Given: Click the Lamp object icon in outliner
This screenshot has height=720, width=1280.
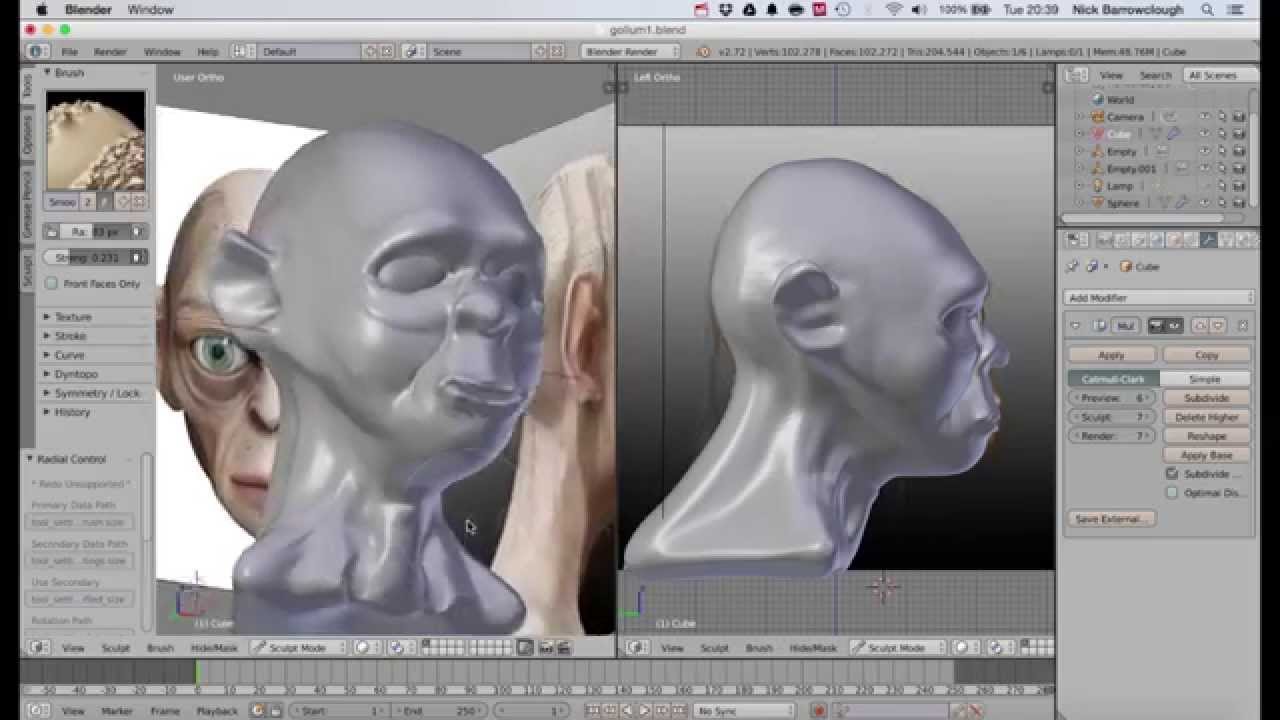Looking at the screenshot, I should (x=1097, y=186).
